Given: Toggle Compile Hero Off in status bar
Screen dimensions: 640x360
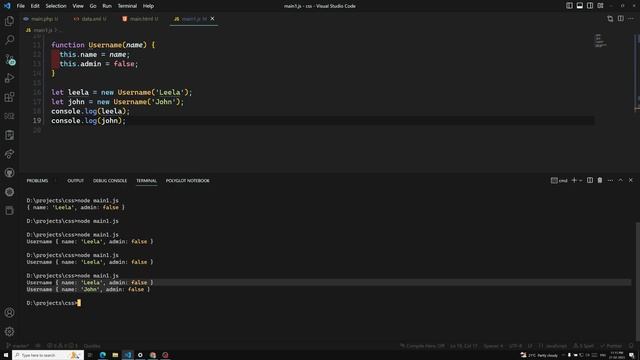Looking at the screenshot, I should click(x=422, y=346).
